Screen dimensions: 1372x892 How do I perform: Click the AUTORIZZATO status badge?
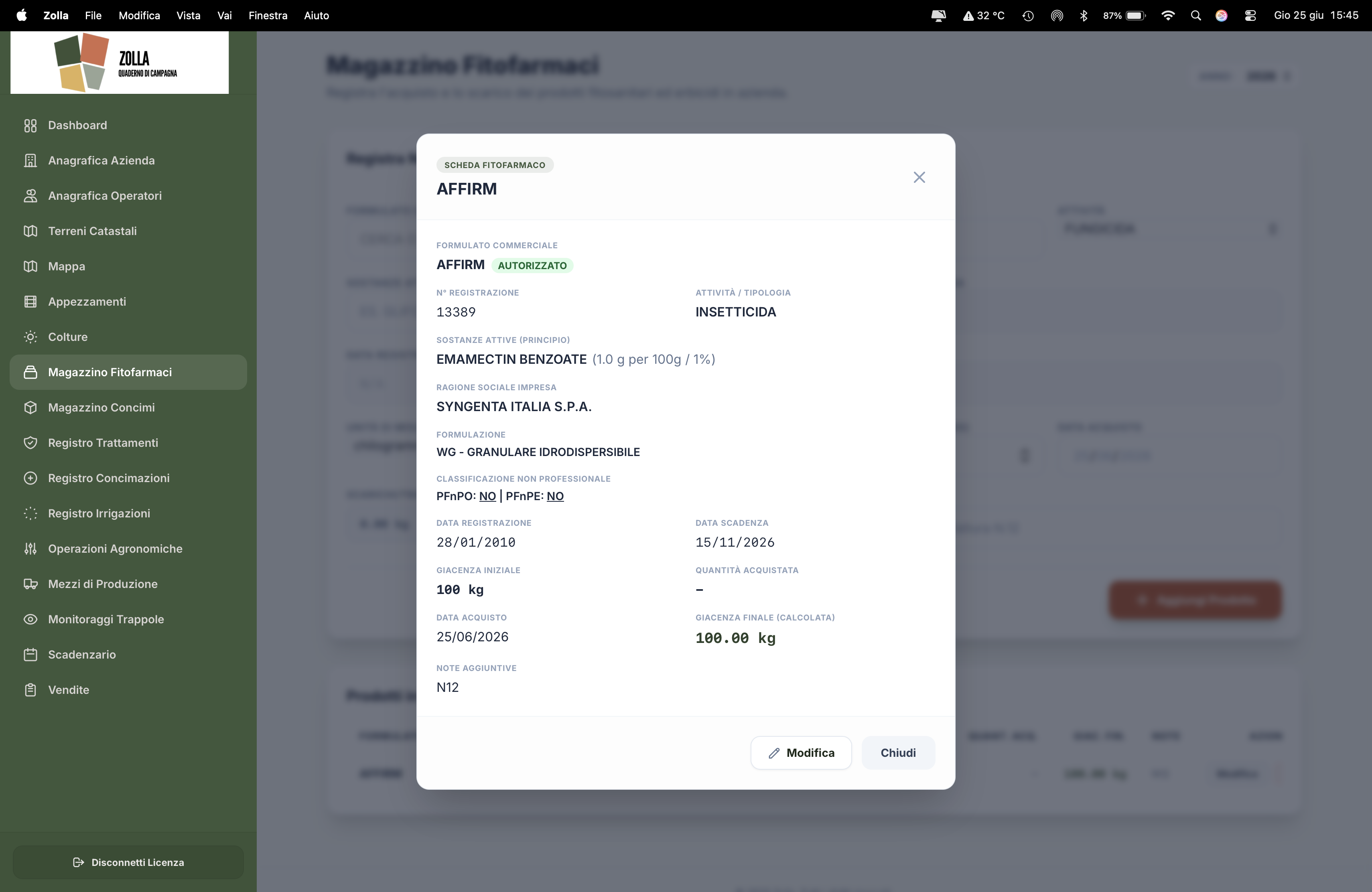tap(532, 265)
